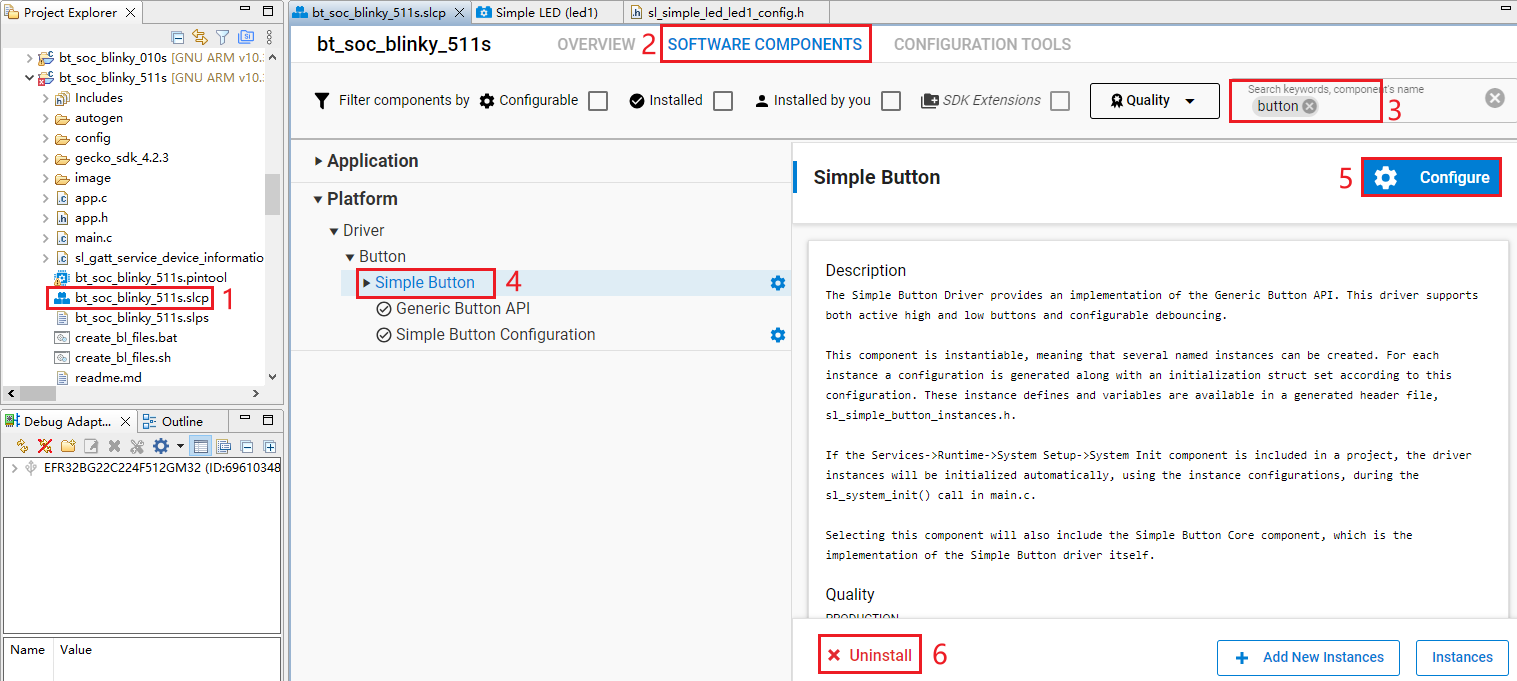Select bt_soc_blinky_511s.slcp file in tree
The image size is (1517, 681).
point(142,298)
